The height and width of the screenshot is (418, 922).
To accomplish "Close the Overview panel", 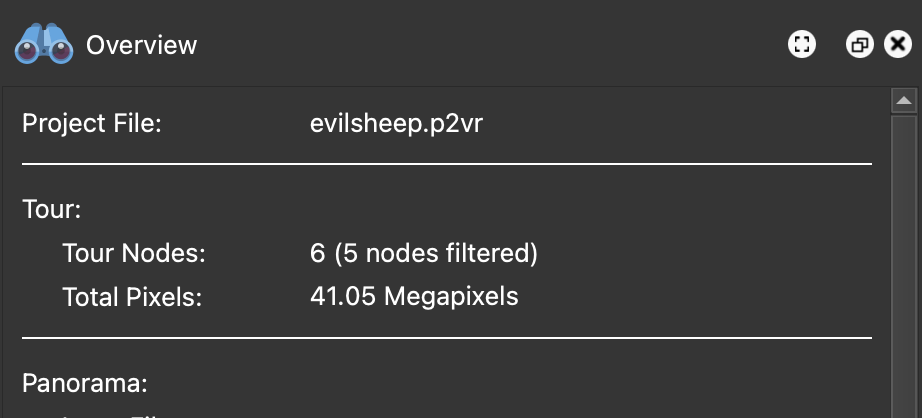I will (897, 45).
